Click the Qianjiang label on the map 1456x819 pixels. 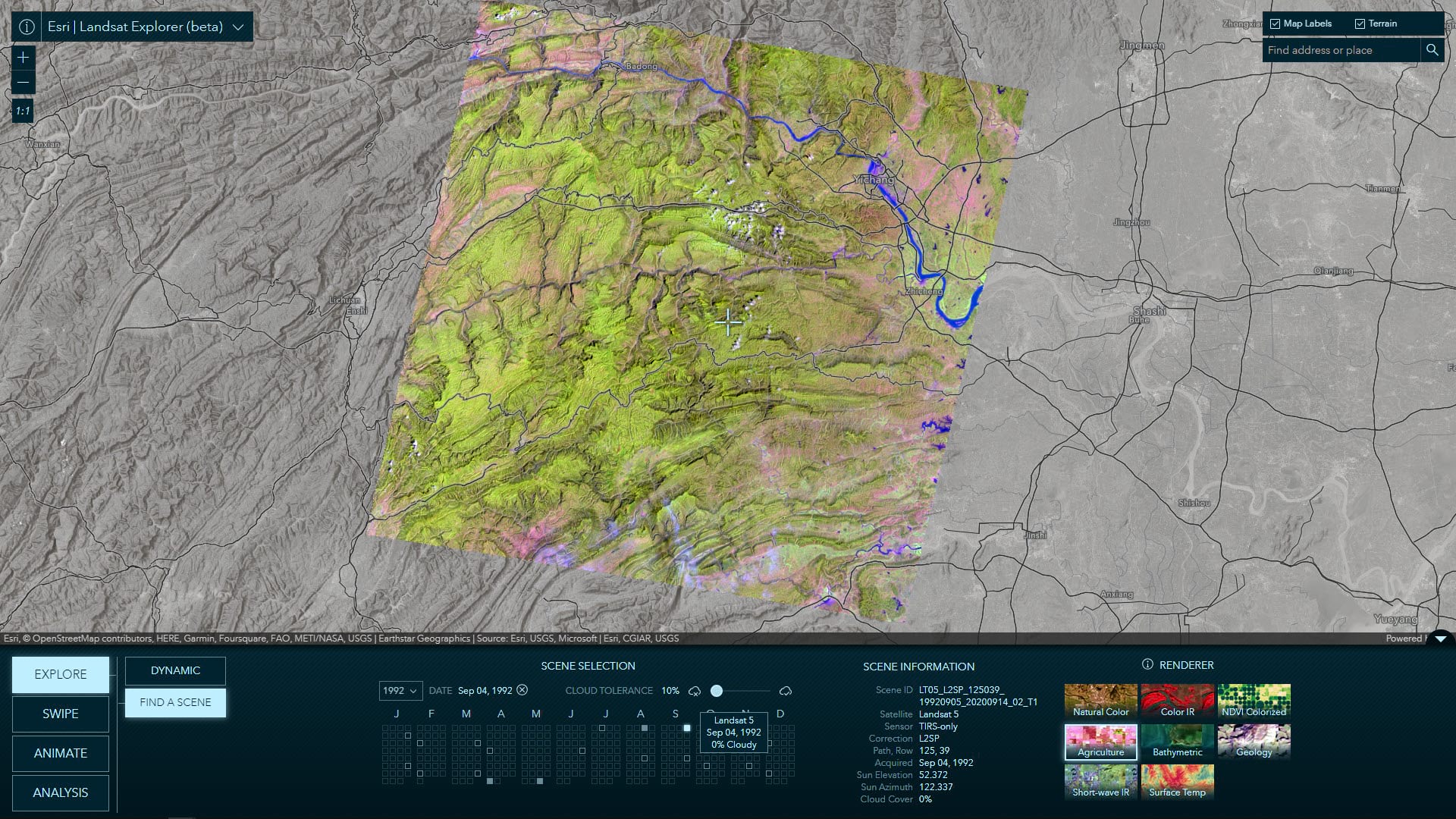tap(1333, 271)
